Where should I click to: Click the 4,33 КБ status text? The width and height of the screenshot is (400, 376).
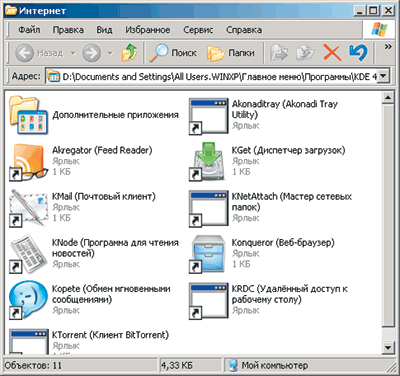tap(177, 366)
